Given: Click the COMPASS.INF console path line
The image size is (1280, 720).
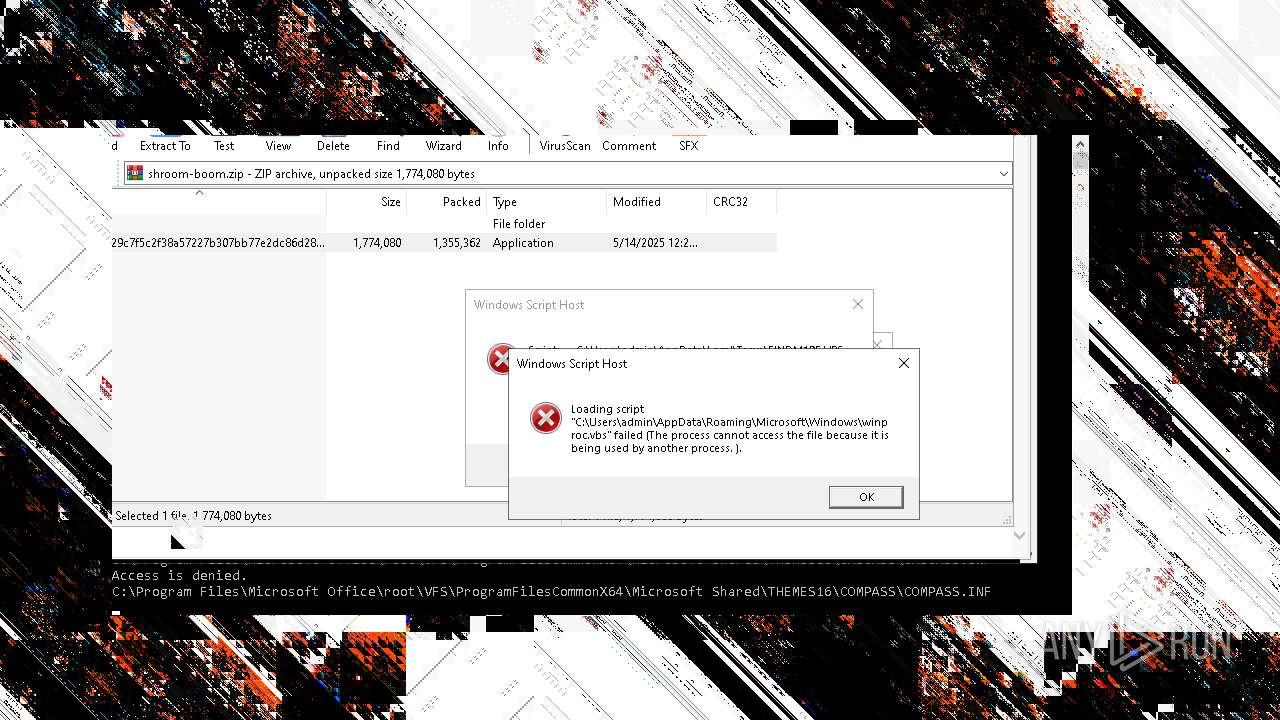Looking at the screenshot, I should 551,592.
